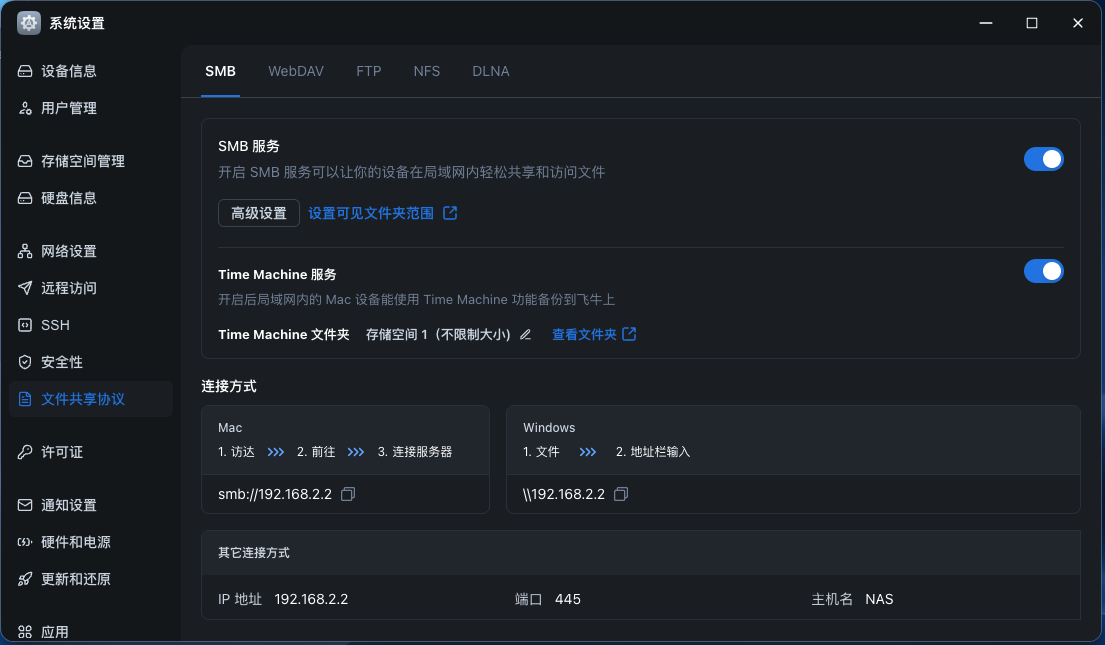Screen dimensions: 1105x645
Task: Click the user management person icon
Action: coord(25,108)
